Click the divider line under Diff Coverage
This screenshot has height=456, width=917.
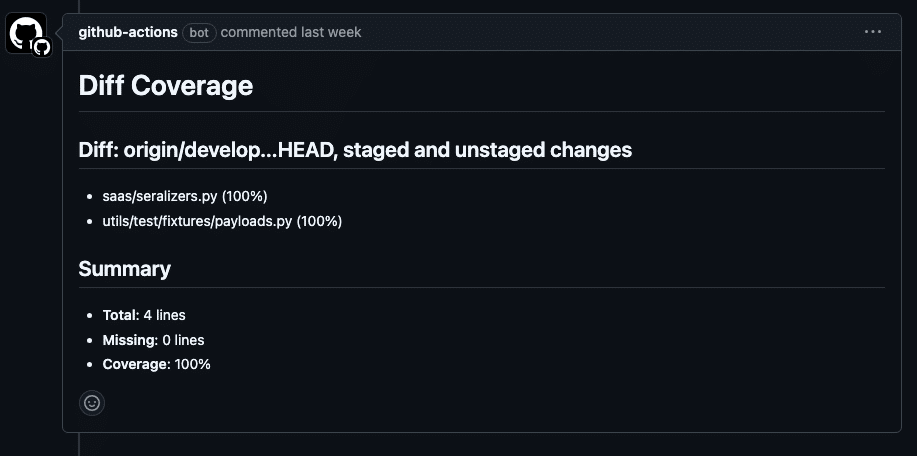pyautogui.click(x=481, y=111)
